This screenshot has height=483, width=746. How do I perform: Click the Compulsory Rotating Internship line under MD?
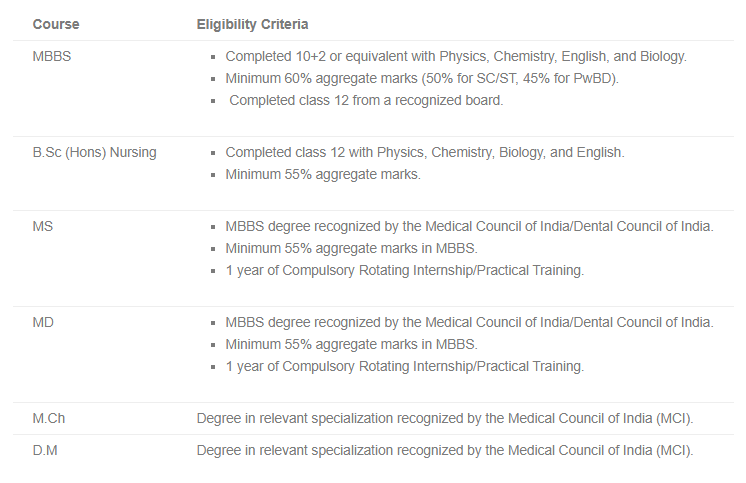pos(404,366)
